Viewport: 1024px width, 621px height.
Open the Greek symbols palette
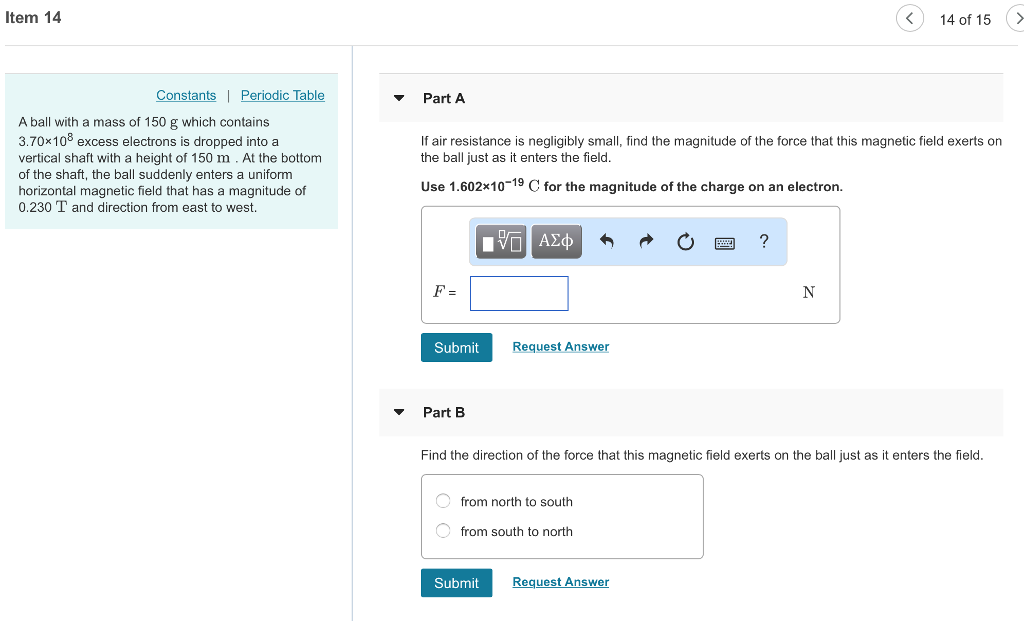tap(556, 241)
